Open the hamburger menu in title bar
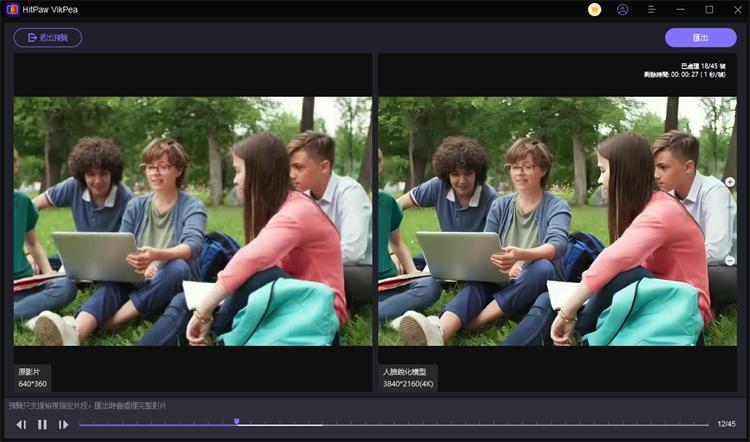Viewport: 750px width, 442px height. tap(651, 10)
